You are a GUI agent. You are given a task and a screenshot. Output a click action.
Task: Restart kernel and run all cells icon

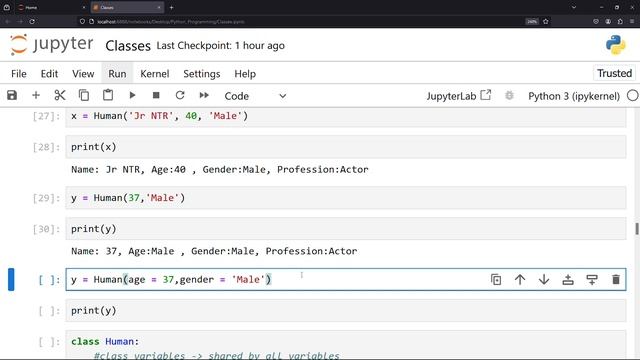(204, 96)
